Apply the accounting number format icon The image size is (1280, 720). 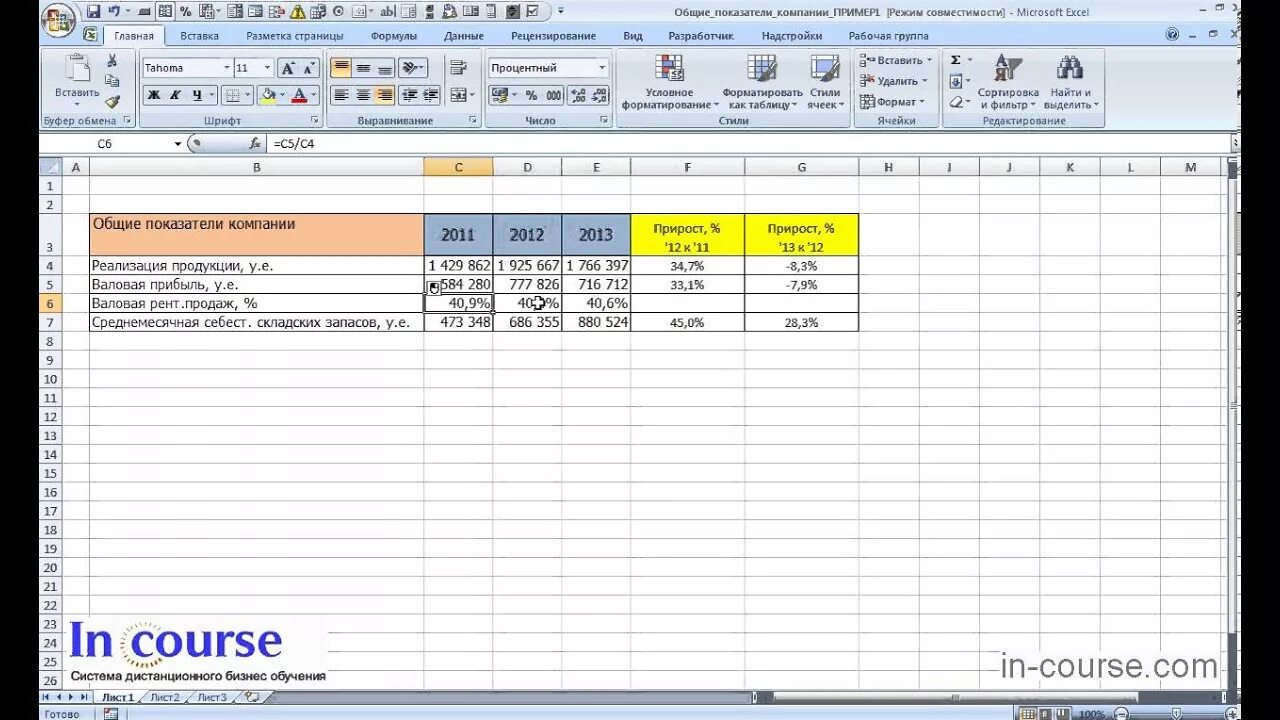(x=499, y=95)
